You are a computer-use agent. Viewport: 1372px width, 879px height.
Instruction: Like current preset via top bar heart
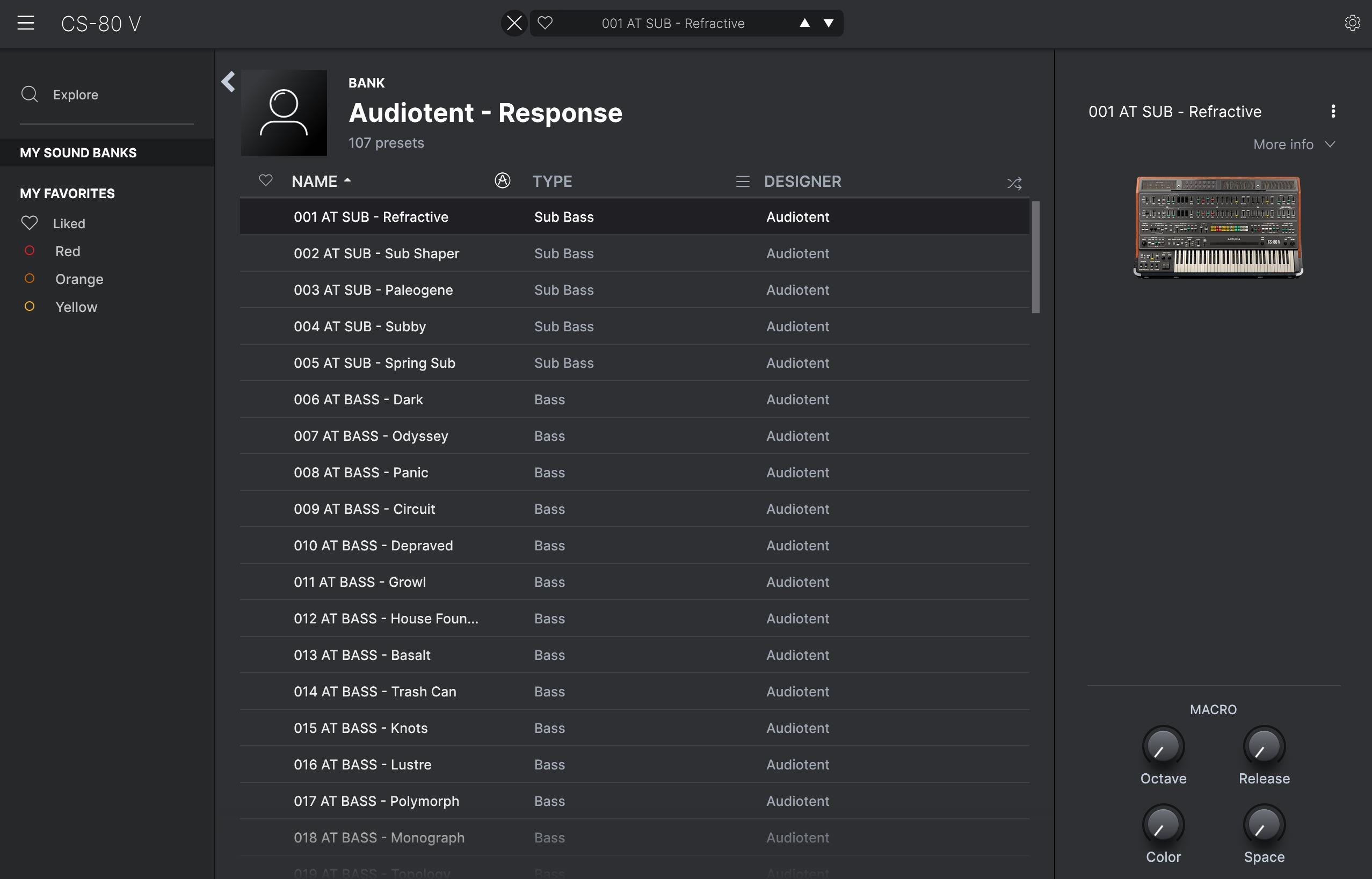coord(545,23)
